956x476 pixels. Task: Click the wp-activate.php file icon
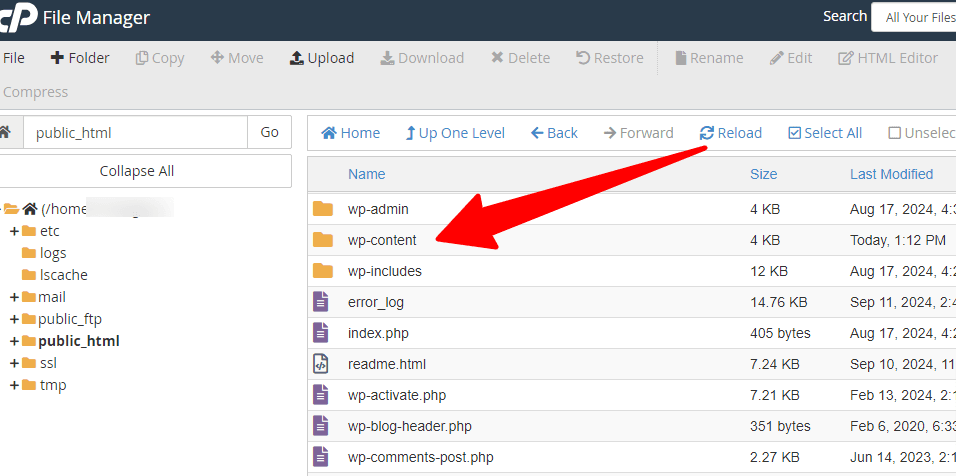tap(321, 395)
